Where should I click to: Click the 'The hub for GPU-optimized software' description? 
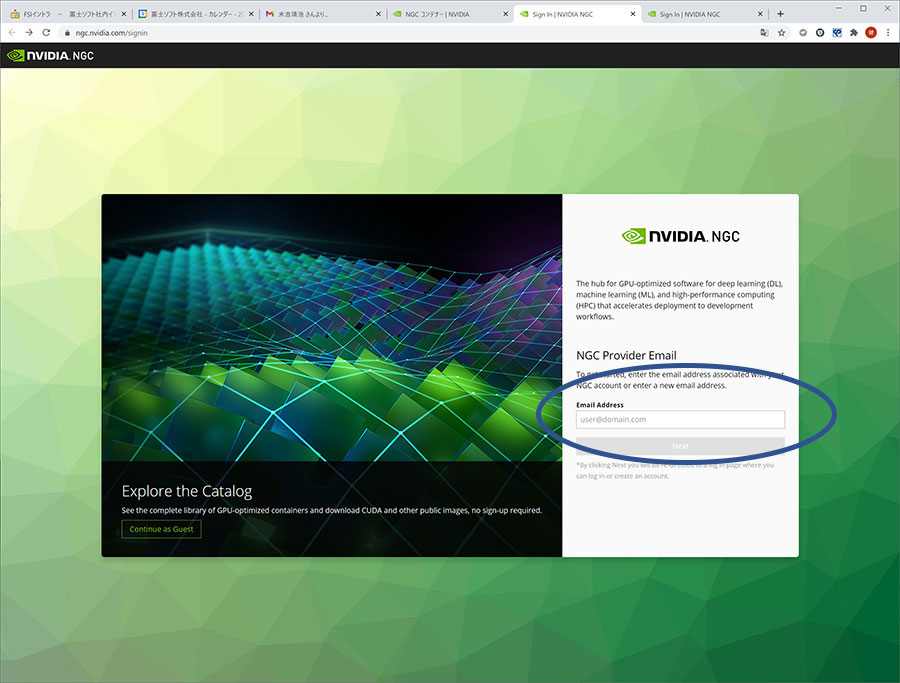pyautogui.click(x=680, y=300)
